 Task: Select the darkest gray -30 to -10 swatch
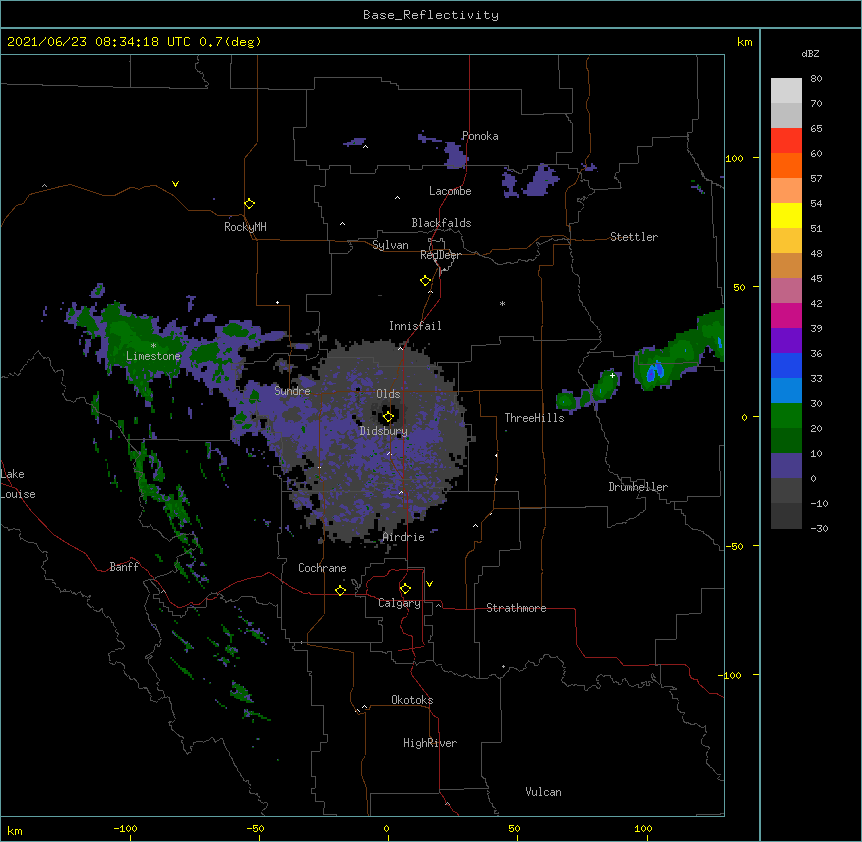[786, 516]
